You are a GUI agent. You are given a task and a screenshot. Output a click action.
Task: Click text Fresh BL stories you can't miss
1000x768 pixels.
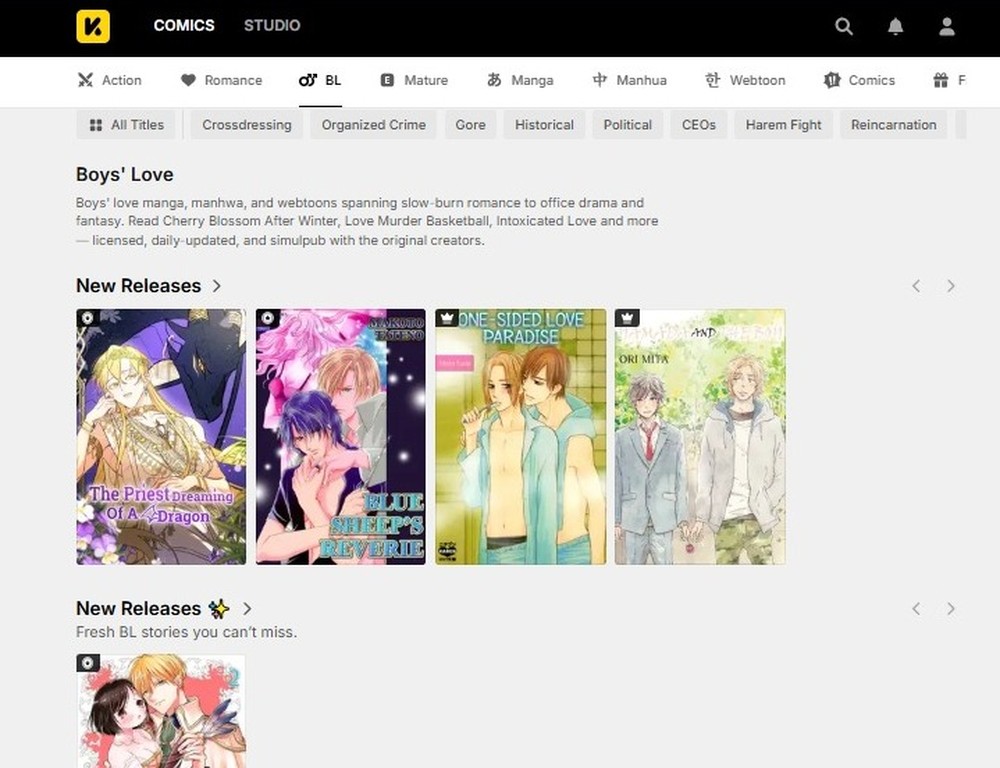[x=186, y=632]
